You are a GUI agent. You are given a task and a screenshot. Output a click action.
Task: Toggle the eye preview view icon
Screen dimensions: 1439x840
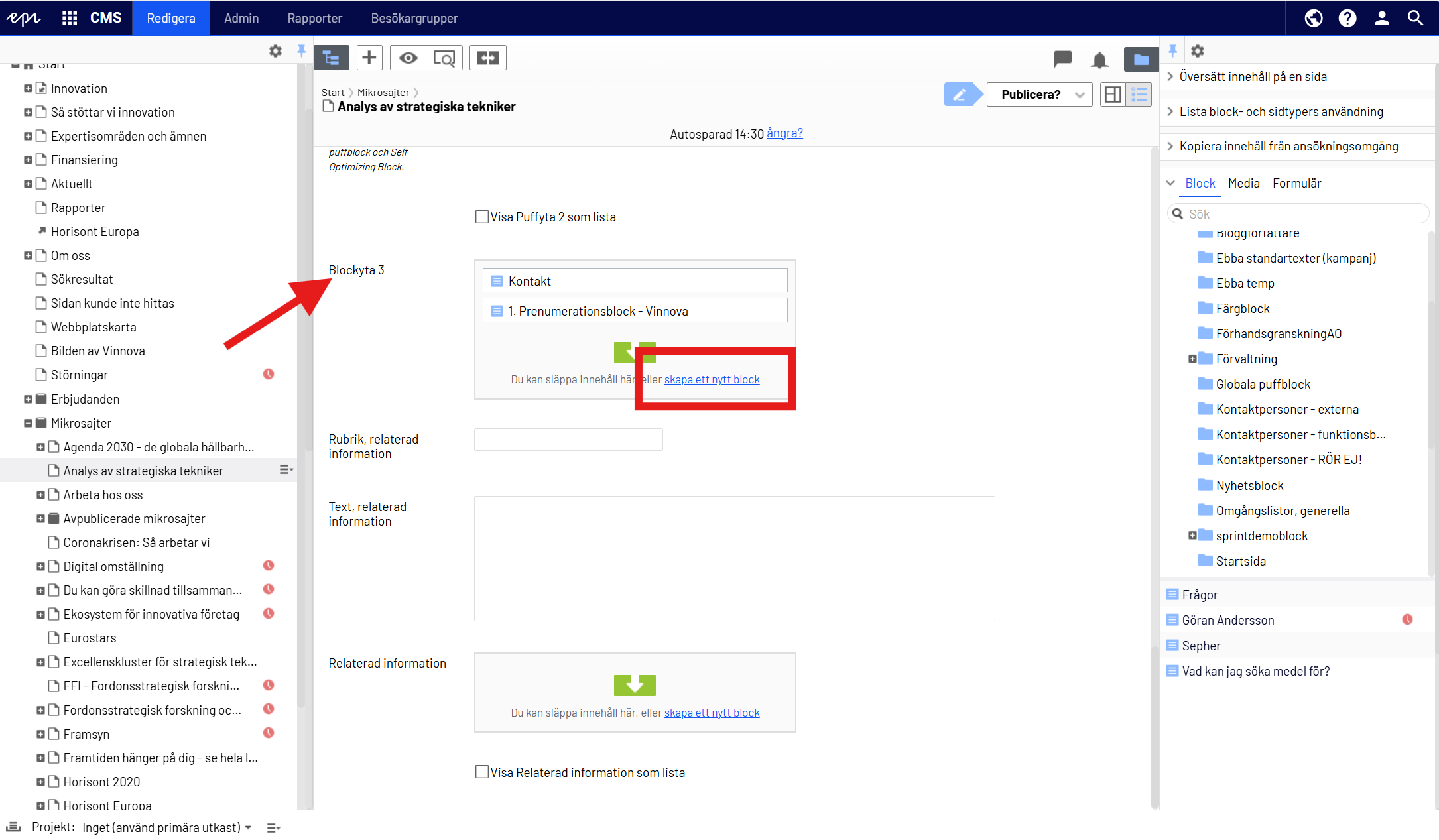coord(408,58)
